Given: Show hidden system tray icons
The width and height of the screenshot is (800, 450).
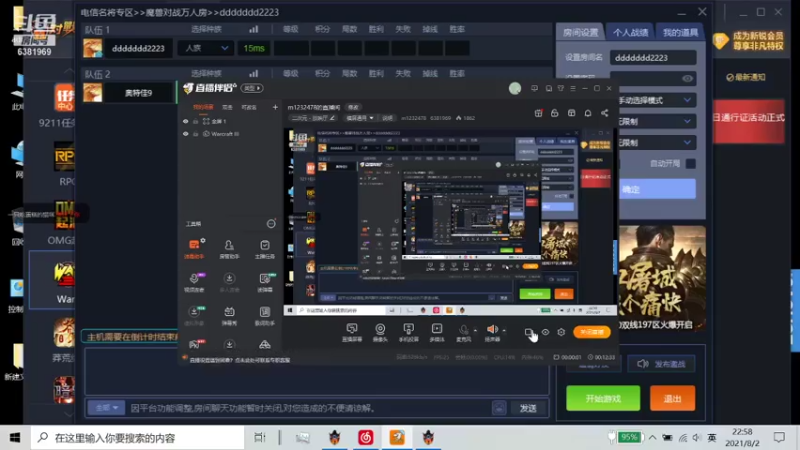Looking at the screenshot, I should click(652, 437).
